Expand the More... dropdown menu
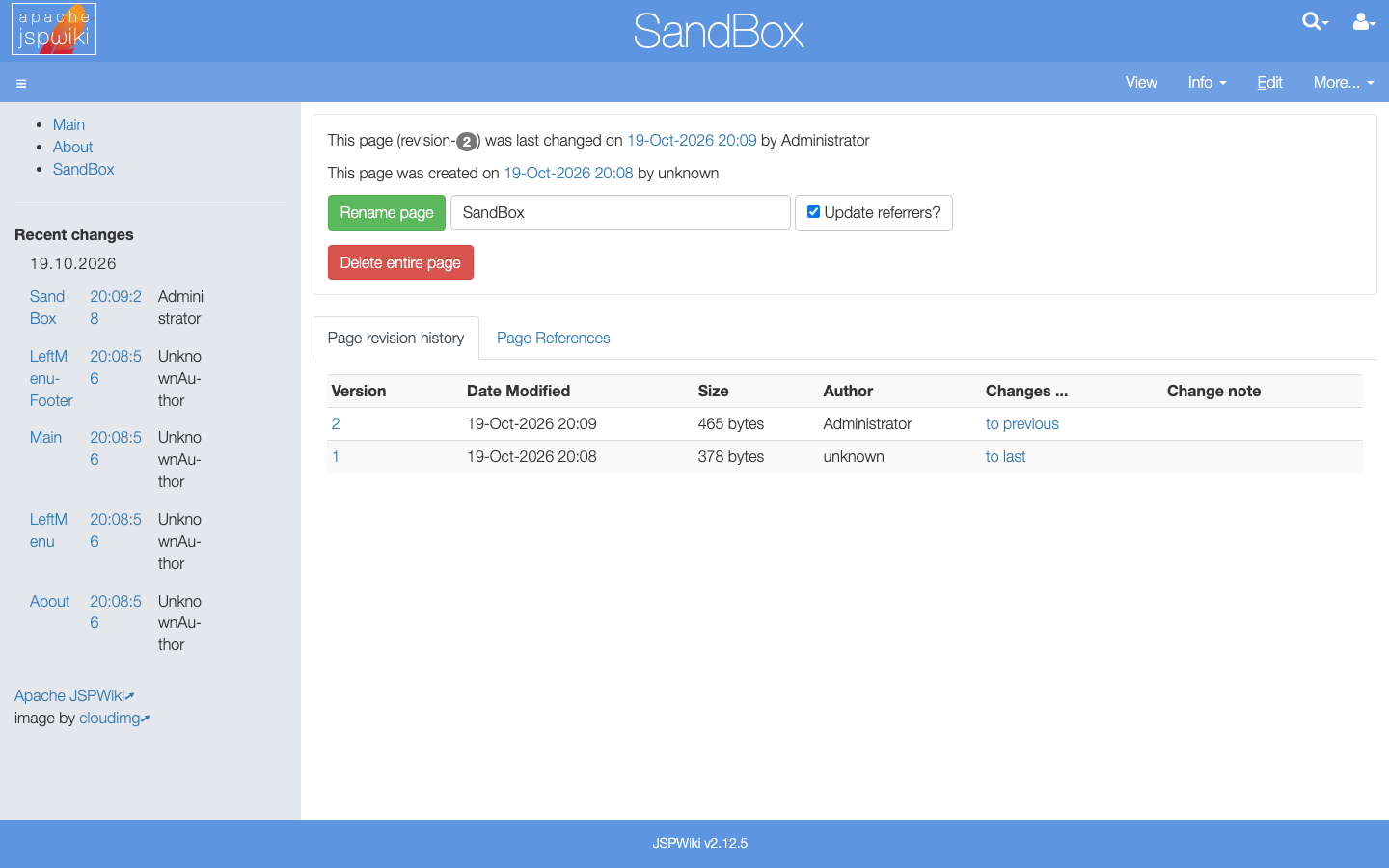 coord(1344,82)
